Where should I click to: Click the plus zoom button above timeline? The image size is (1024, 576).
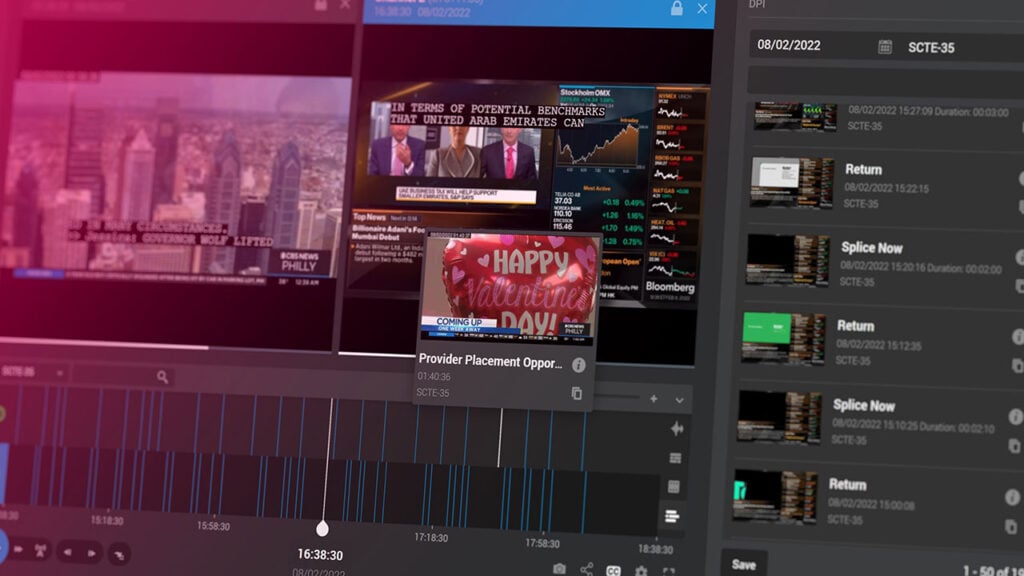654,399
